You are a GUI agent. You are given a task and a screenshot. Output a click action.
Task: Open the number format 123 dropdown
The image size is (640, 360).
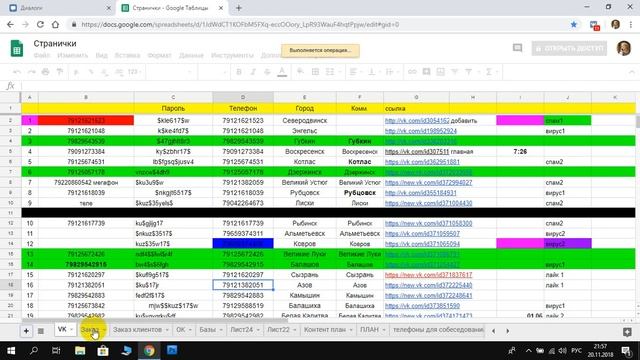(134, 72)
